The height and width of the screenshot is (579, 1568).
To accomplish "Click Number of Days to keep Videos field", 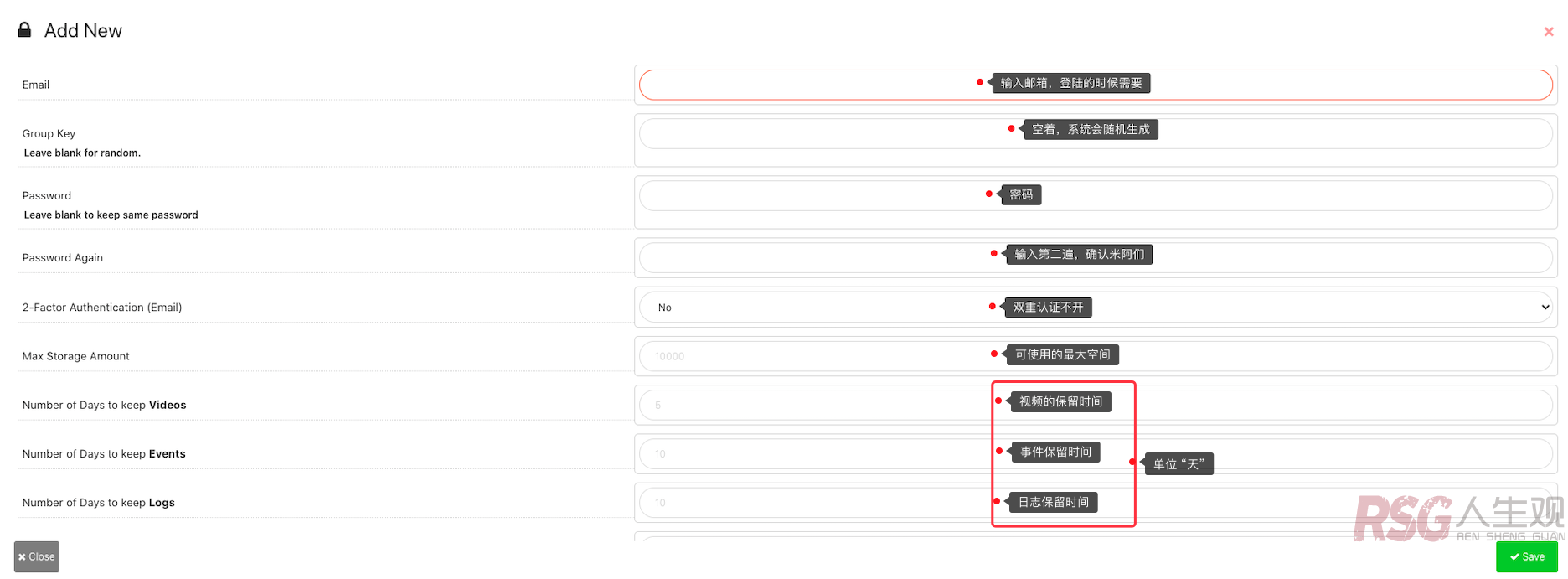I will click(1096, 405).
